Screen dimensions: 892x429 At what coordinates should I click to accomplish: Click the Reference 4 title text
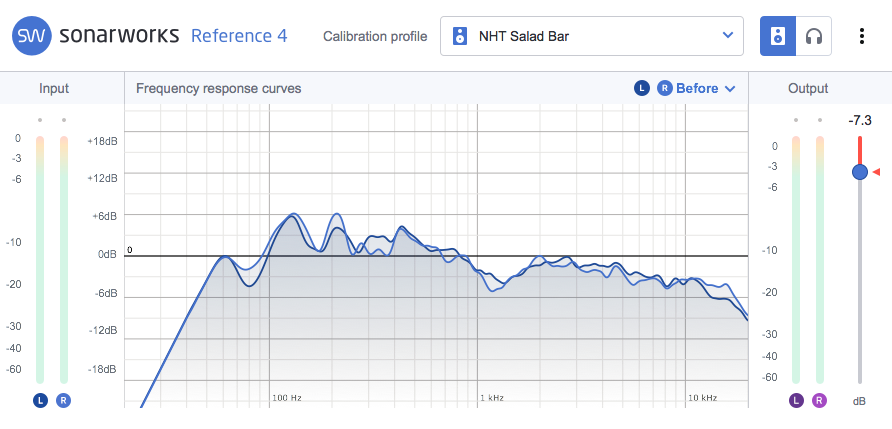[239, 36]
